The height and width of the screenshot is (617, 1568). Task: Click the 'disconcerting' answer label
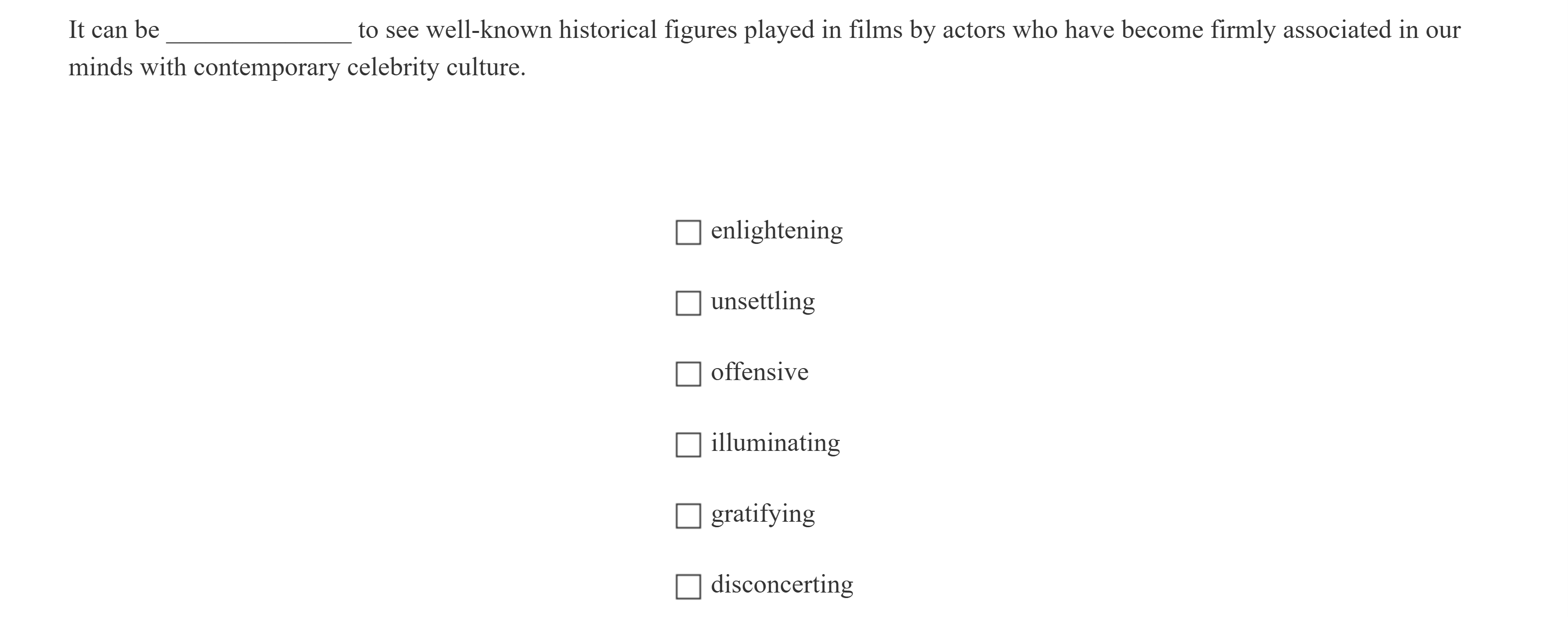coord(782,585)
